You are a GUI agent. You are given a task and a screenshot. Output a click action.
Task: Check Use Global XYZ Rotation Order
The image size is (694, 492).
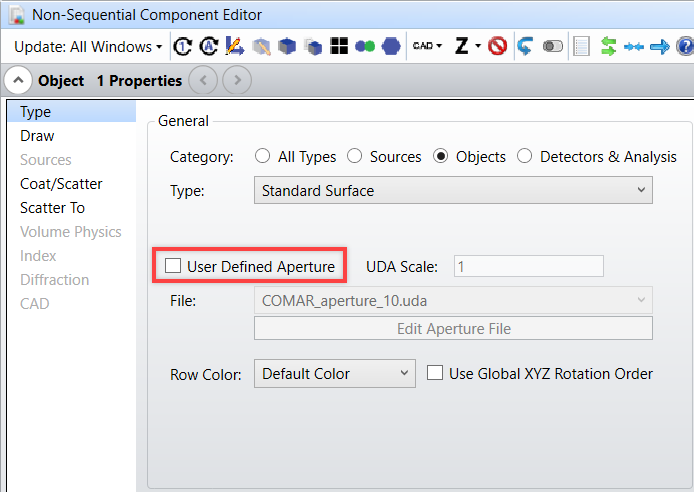pos(435,373)
